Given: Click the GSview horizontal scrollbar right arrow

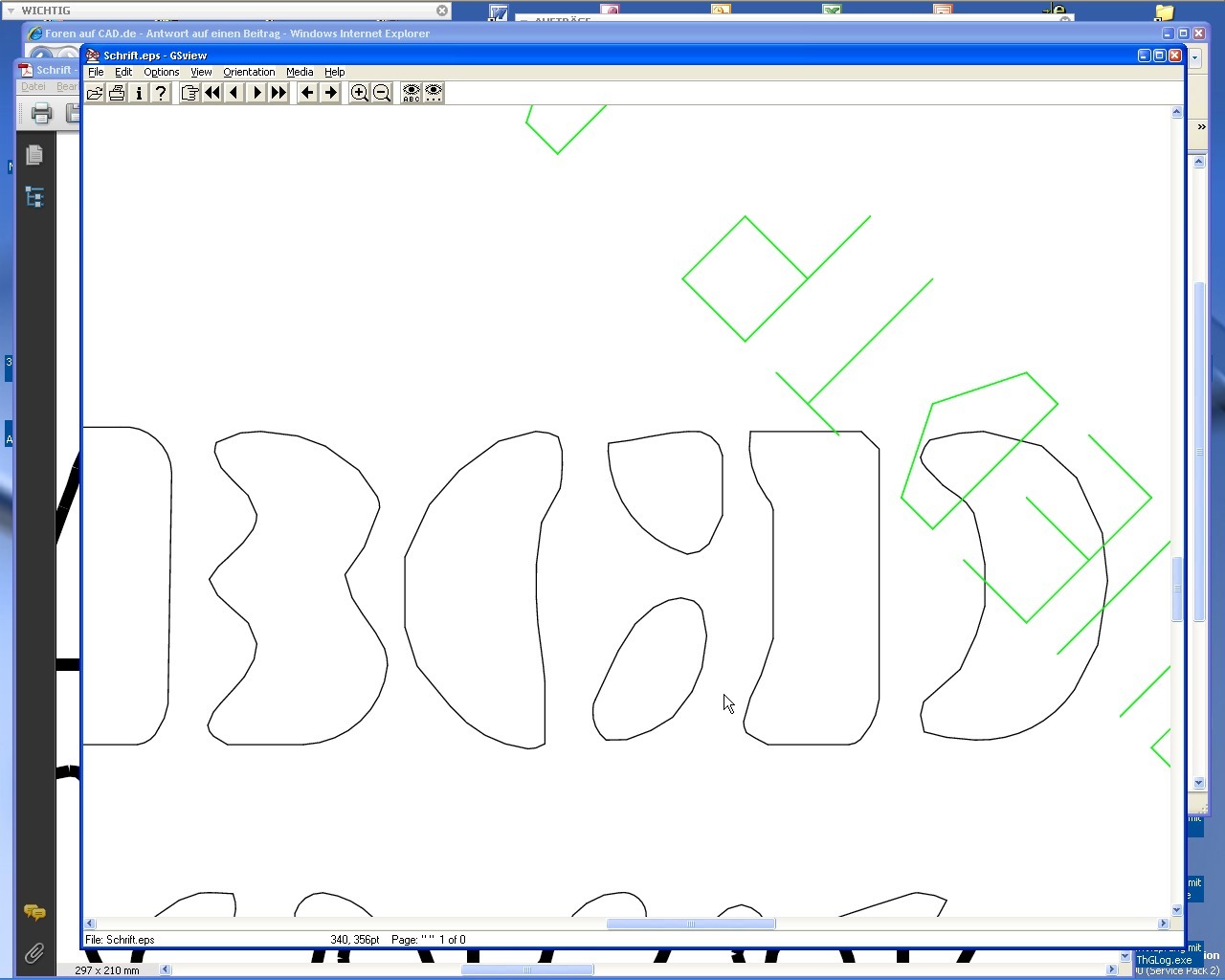Looking at the screenshot, I should click(1163, 924).
